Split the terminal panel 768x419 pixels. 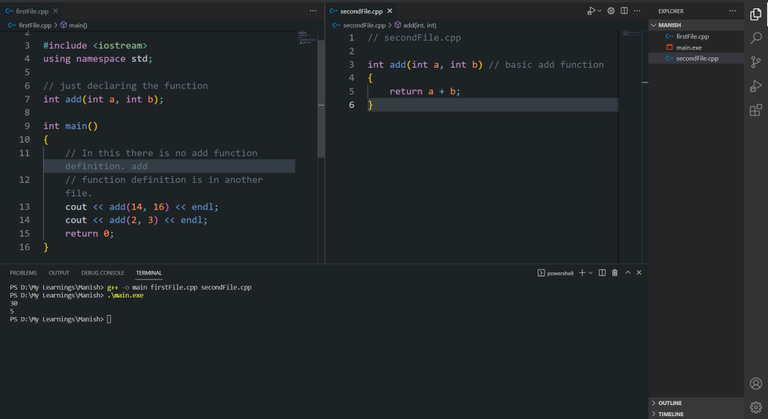click(x=602, y=273)
